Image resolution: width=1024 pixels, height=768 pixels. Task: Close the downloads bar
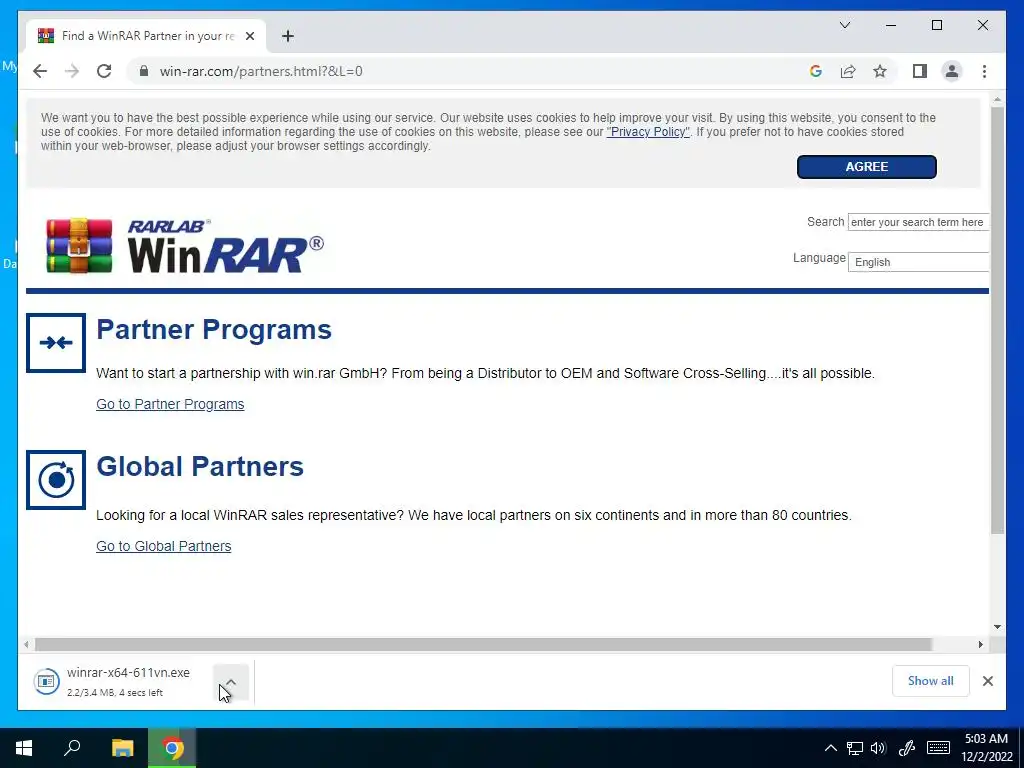(987, 681)
